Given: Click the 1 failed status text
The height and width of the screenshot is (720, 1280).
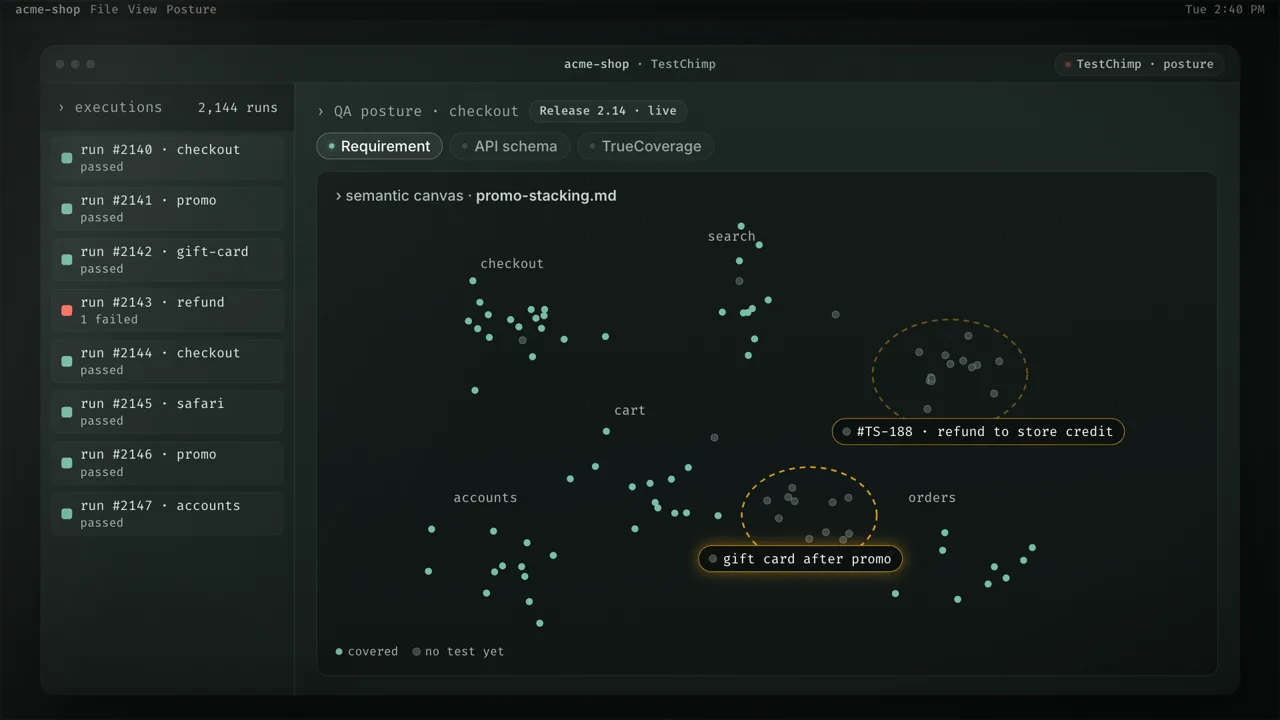Looking at the screenshot, I should tap(109, 320).
